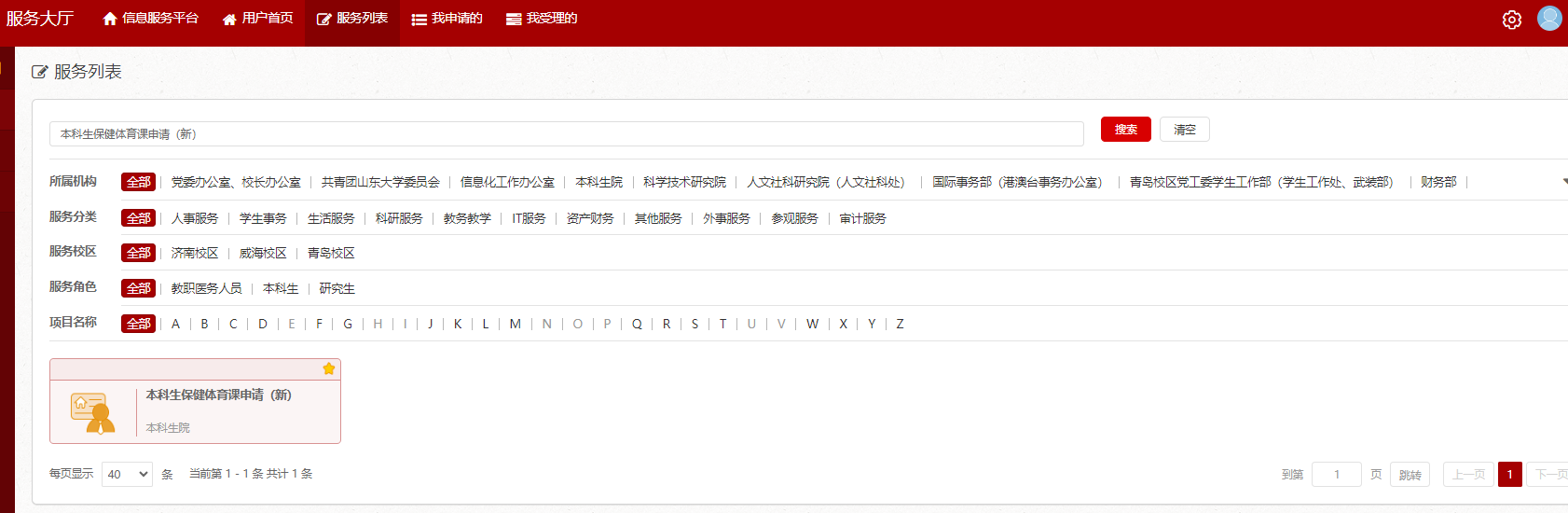Viewport: 1568px width, 513px height.
Task: Open the per-page count dropdown
Action: point(127,474)
